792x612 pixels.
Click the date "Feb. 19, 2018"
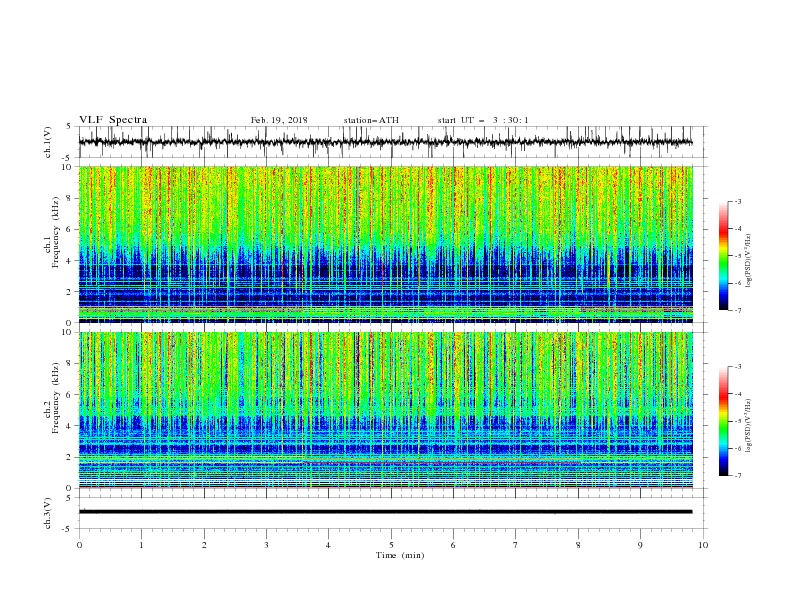(279, 120)
